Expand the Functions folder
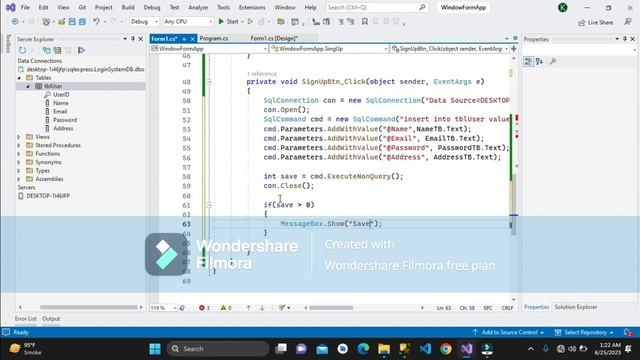Image resolution: width=640 pixels, height=360 pixels. [x=19, y=154]
